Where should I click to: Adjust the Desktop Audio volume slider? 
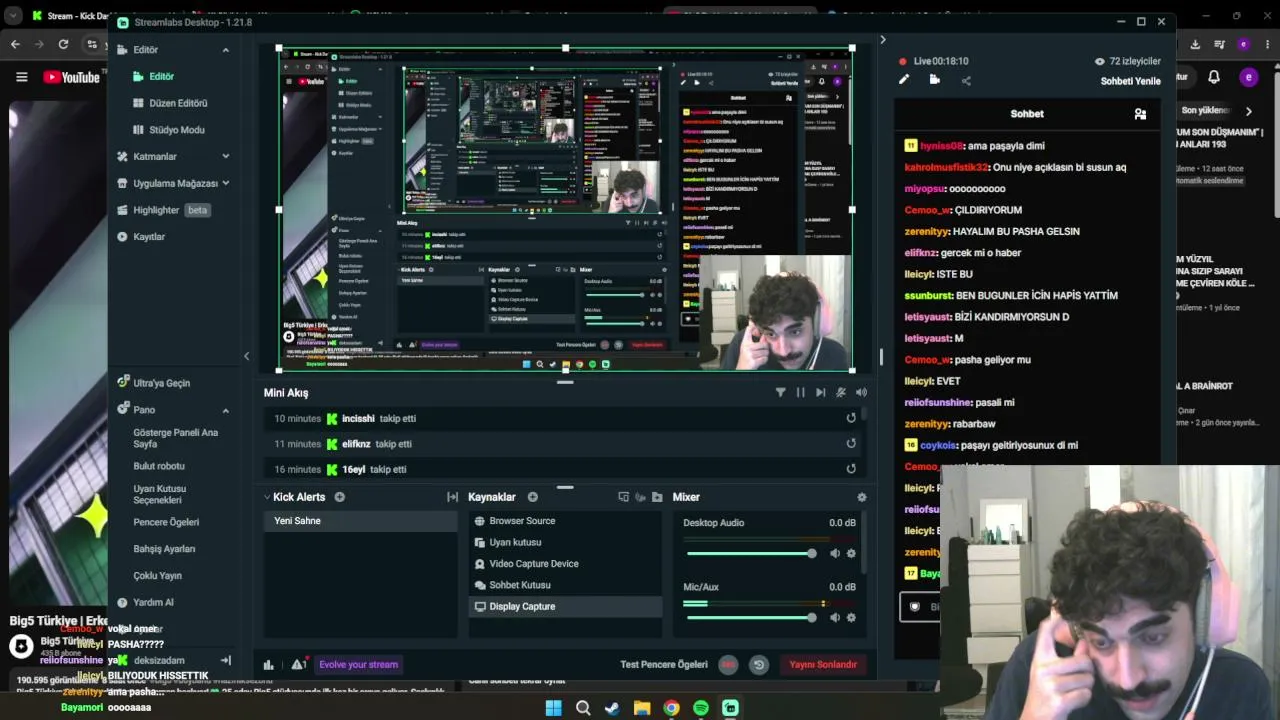(x=751, y=553)
